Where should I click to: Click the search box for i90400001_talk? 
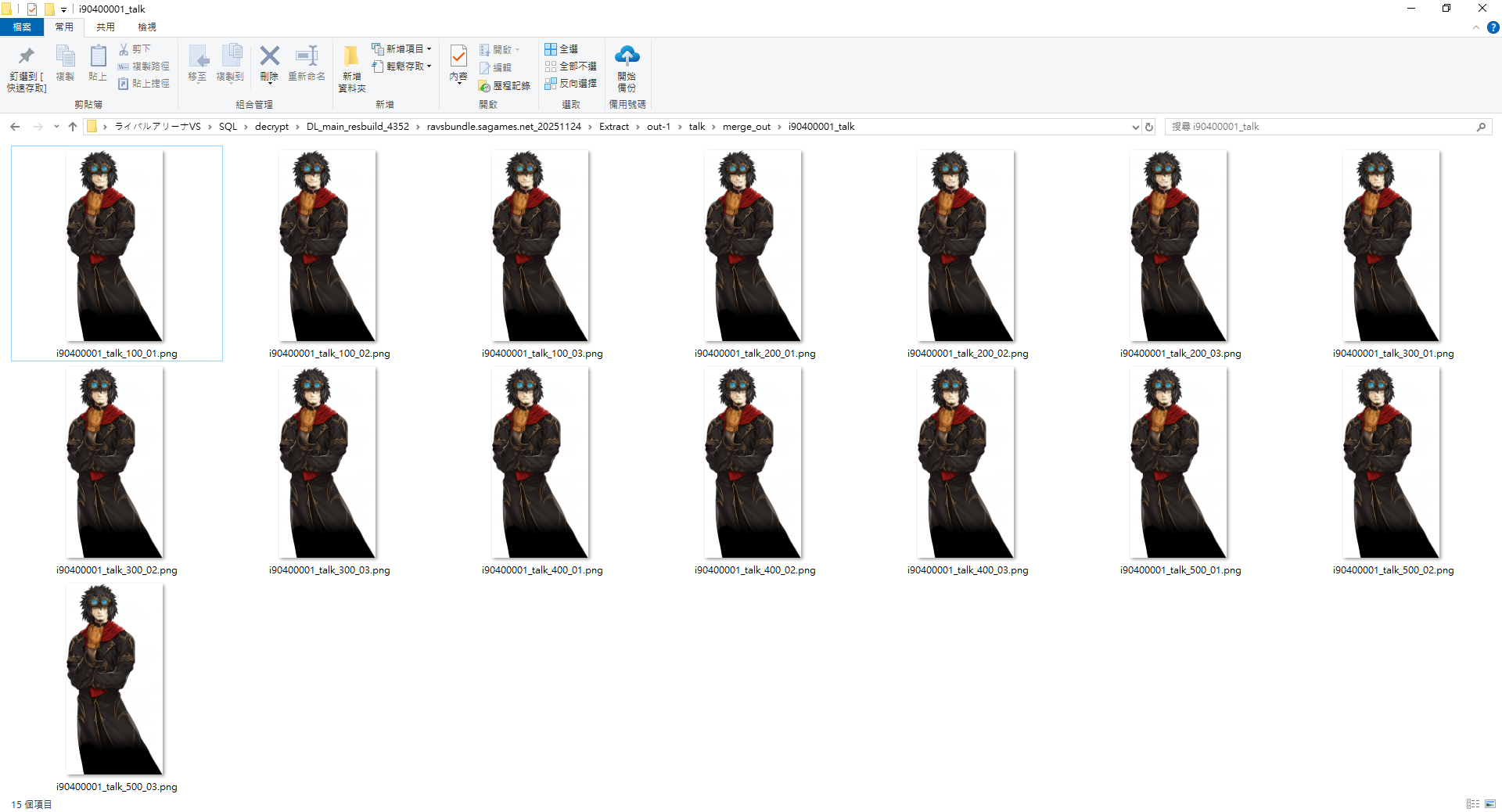coord(1322,127)
